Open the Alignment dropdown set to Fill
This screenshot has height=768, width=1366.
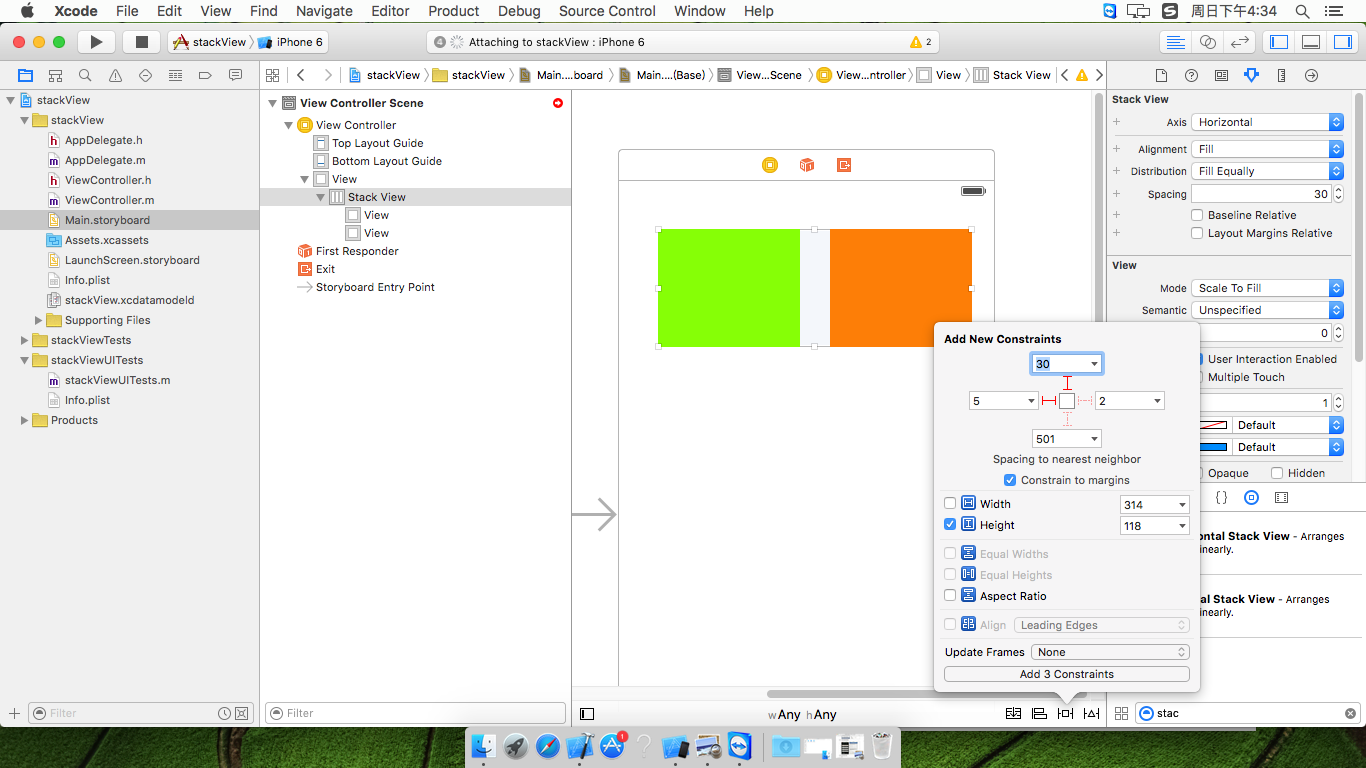point(1267,149)
